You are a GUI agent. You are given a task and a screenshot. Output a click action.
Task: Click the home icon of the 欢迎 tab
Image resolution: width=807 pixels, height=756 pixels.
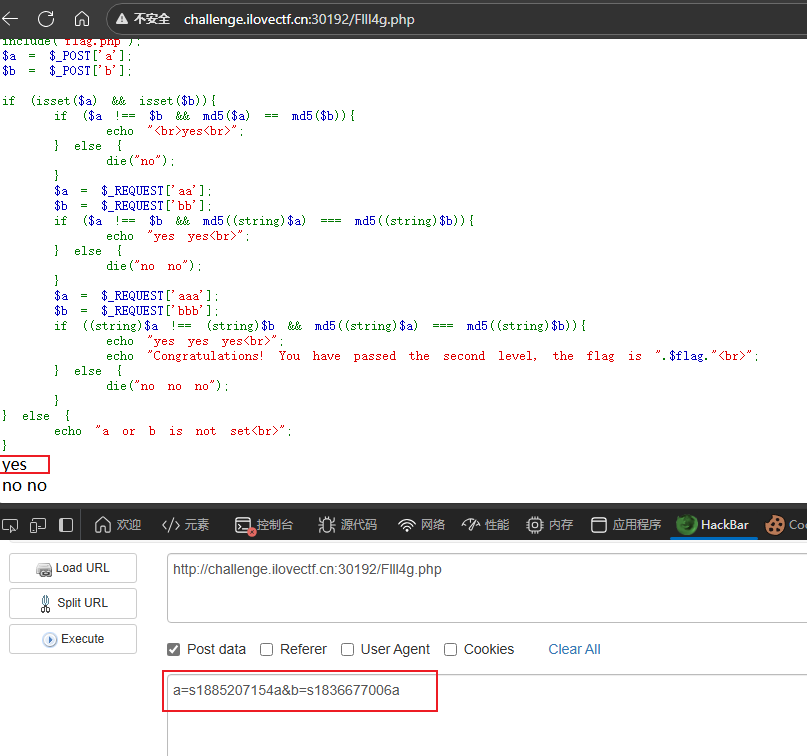click(x=103, y=525)
